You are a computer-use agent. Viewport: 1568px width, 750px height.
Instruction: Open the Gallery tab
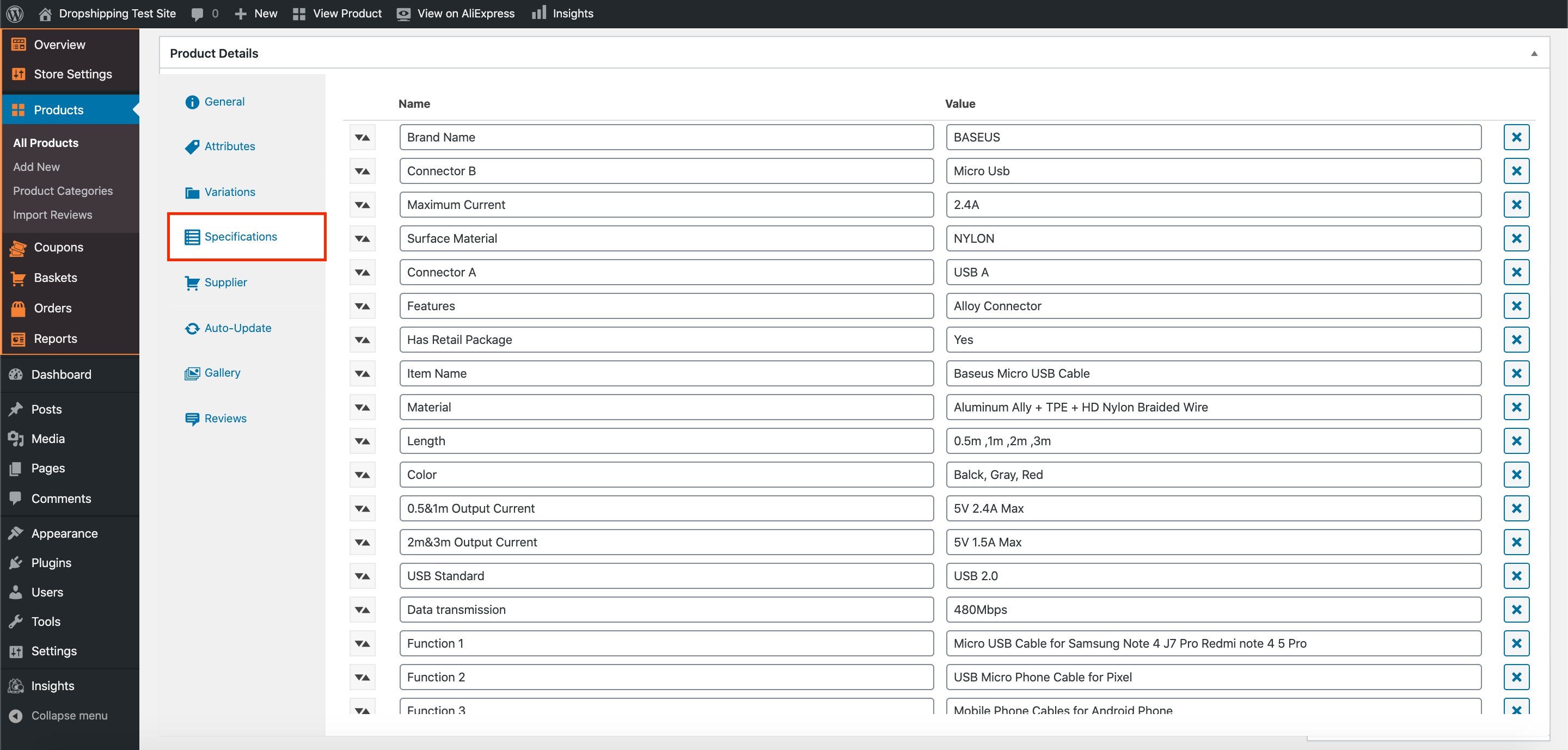pos(222,373)
